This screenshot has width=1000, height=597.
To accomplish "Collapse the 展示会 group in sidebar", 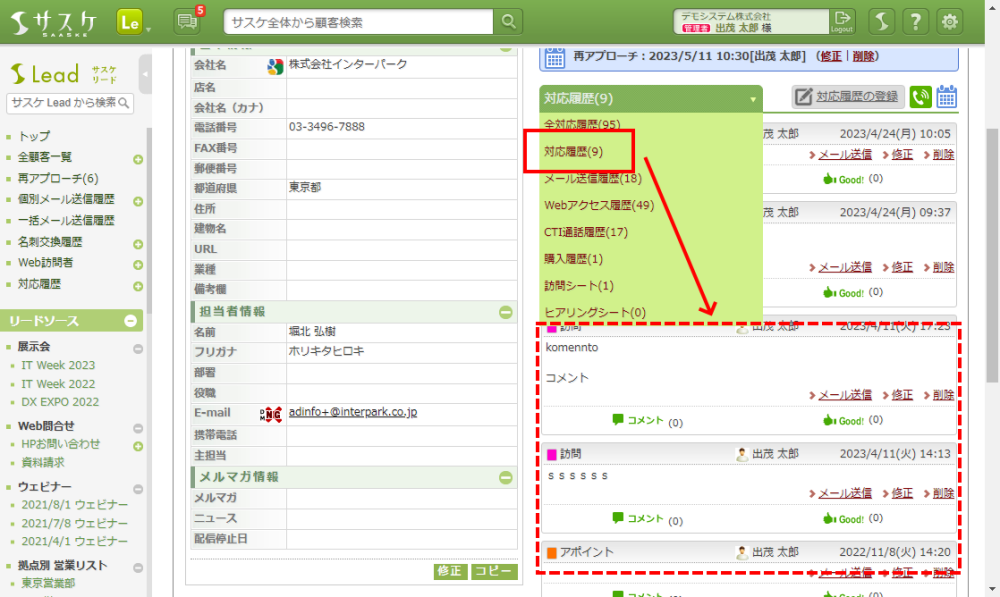I will coord(138,348).
